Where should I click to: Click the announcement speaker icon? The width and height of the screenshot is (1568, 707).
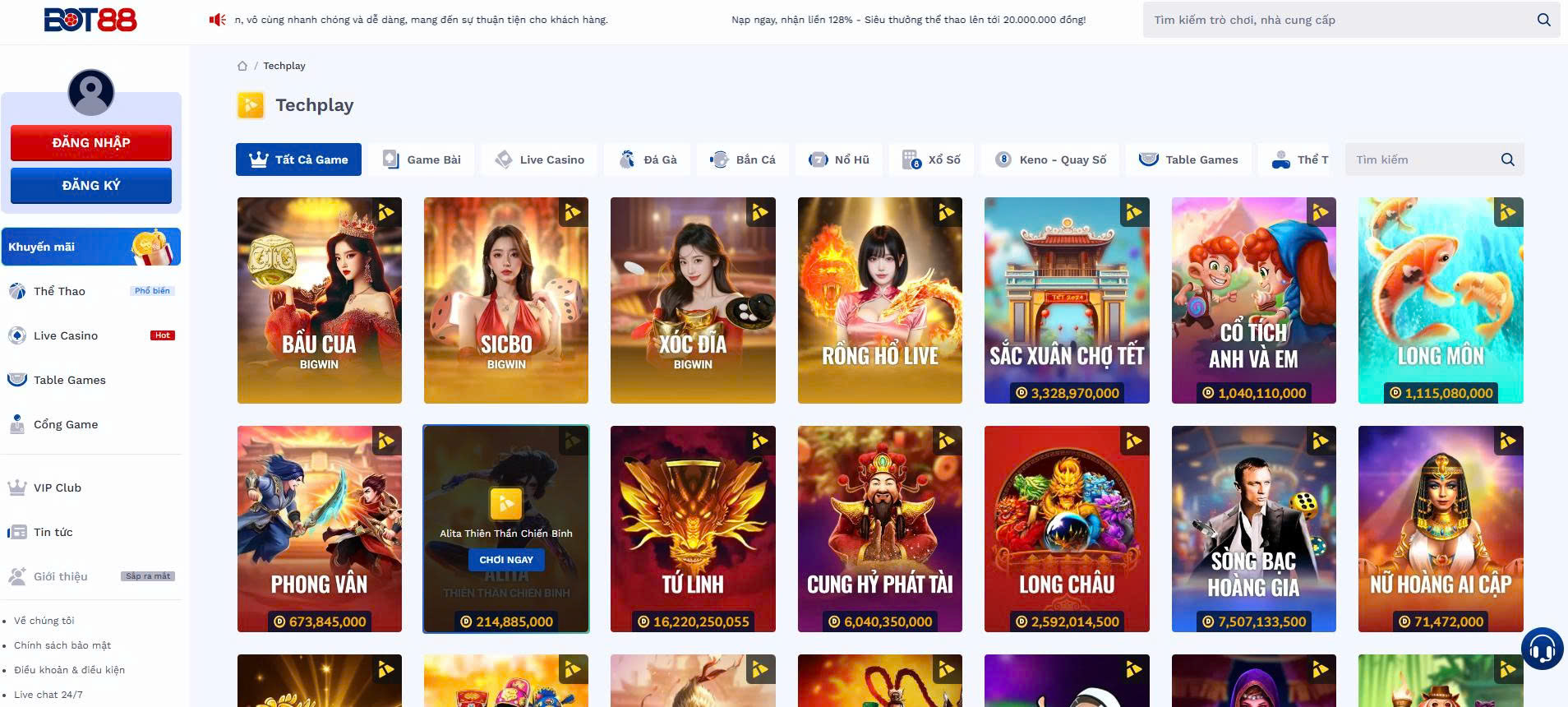217,20
